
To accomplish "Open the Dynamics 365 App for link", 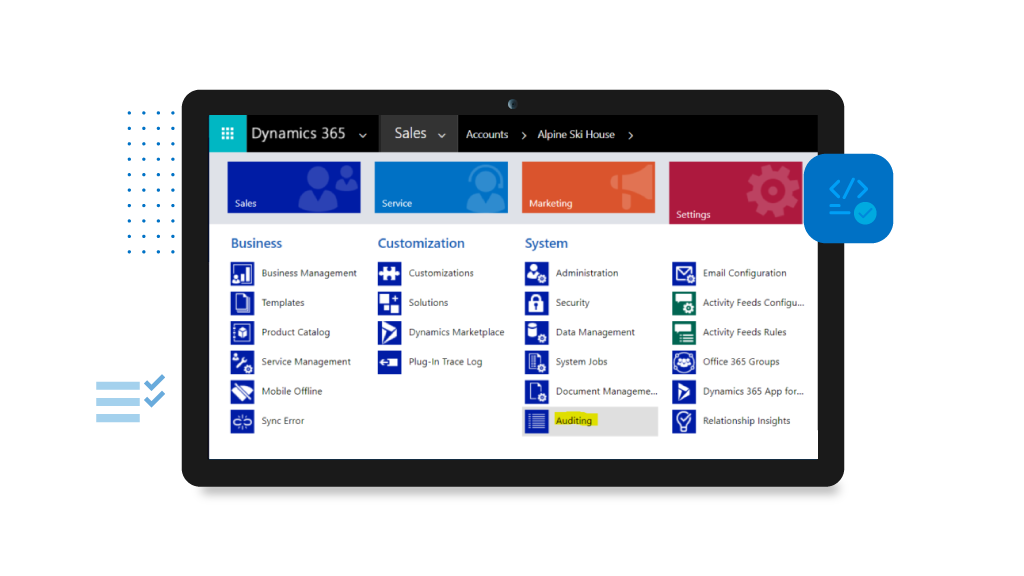I will point(753,391).
